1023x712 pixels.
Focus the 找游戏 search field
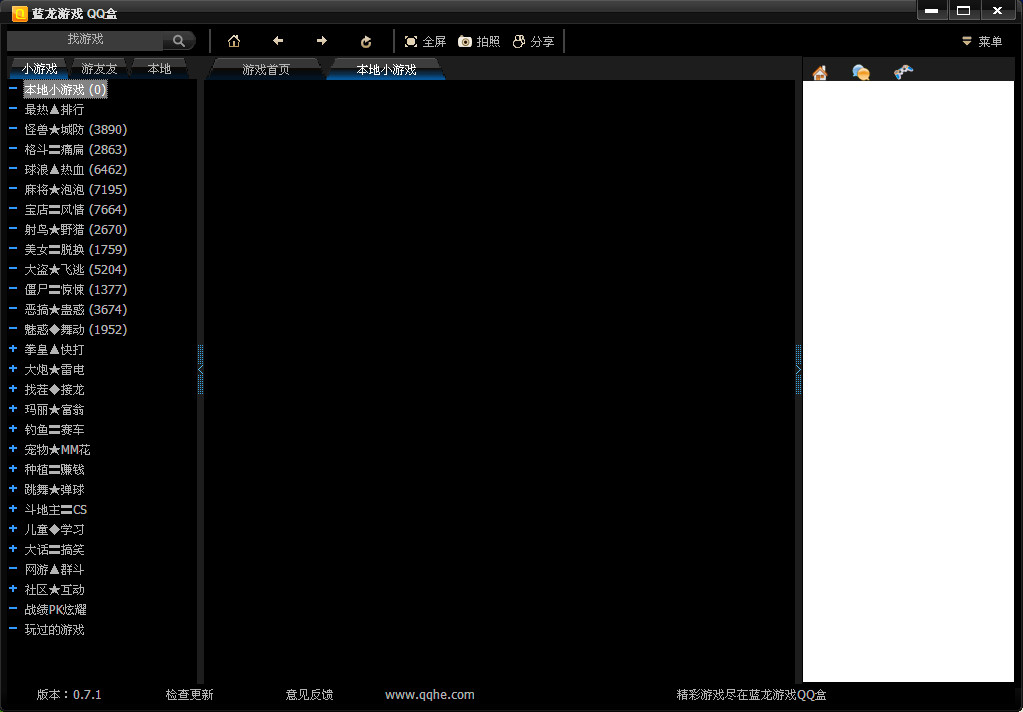point(85,40)
